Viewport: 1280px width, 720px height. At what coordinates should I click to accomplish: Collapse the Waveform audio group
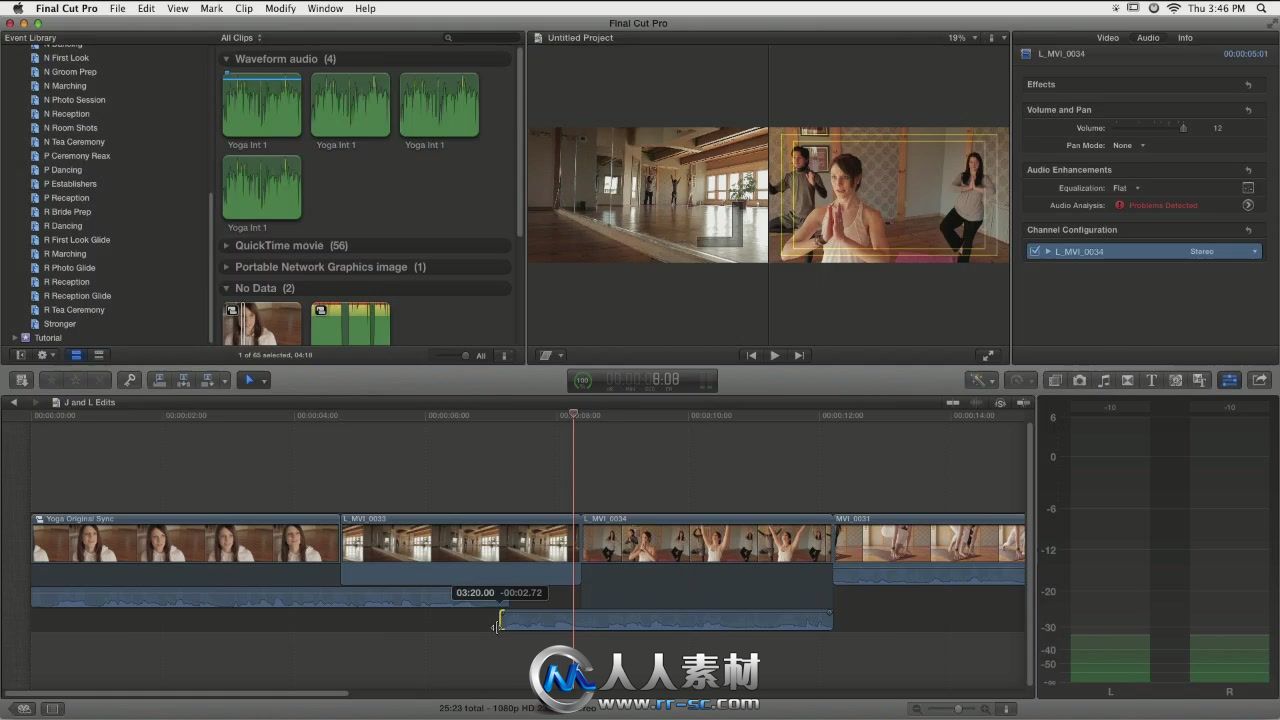point(226,59)
